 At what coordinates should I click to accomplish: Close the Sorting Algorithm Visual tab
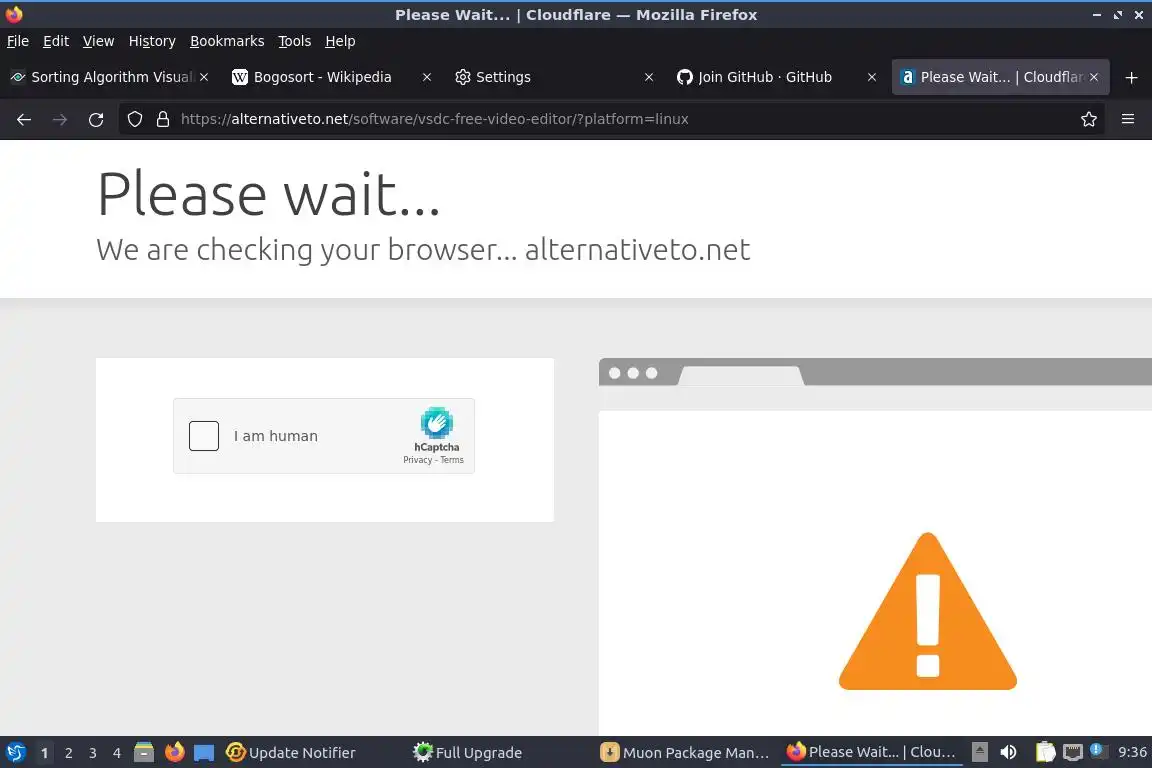tap(204, 77)
